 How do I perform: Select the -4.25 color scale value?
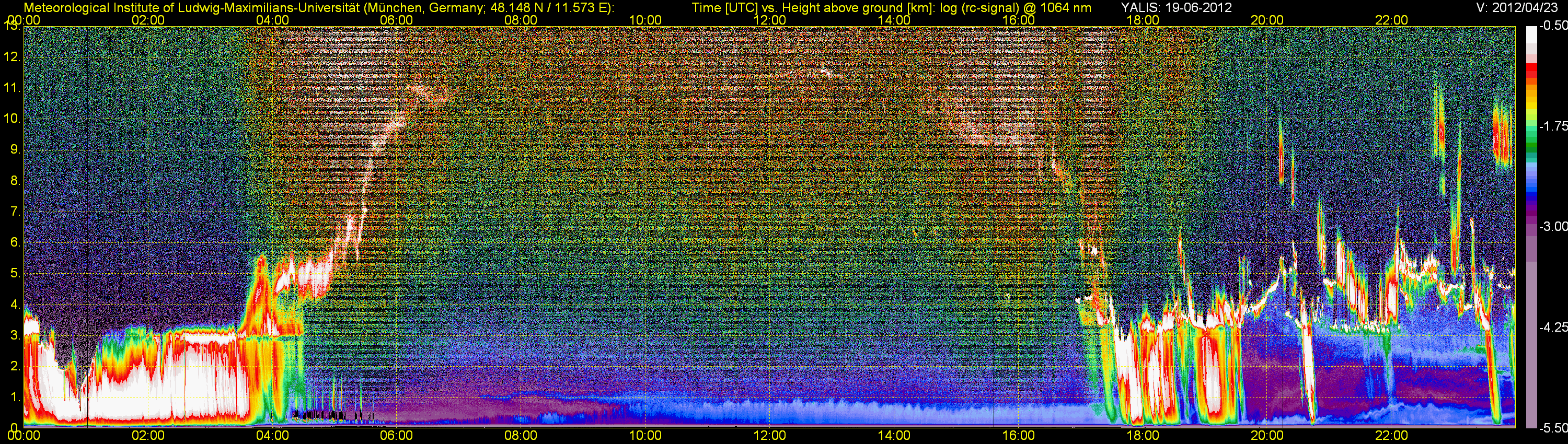1553,327
